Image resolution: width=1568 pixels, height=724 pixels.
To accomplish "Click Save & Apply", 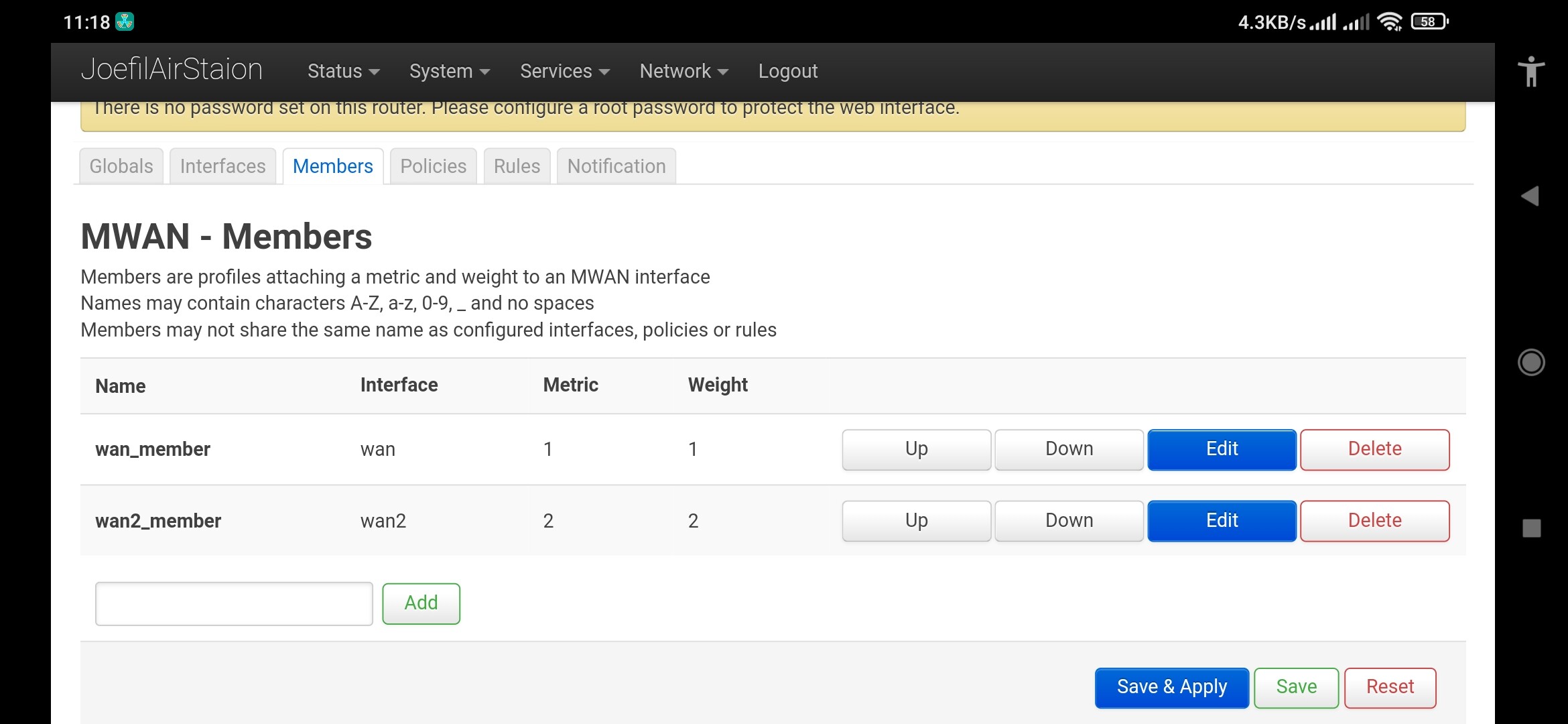I will click(1171, 687).
